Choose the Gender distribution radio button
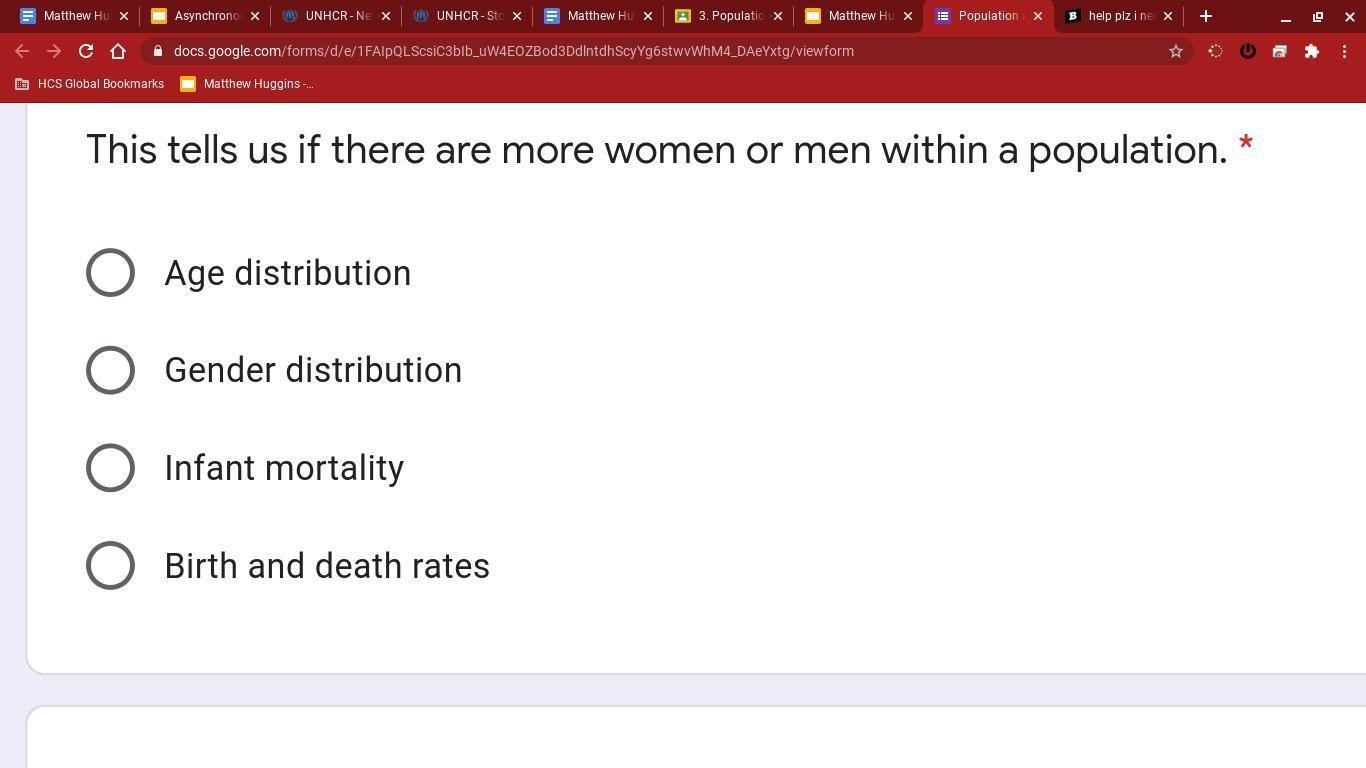 tap(110, 370)
